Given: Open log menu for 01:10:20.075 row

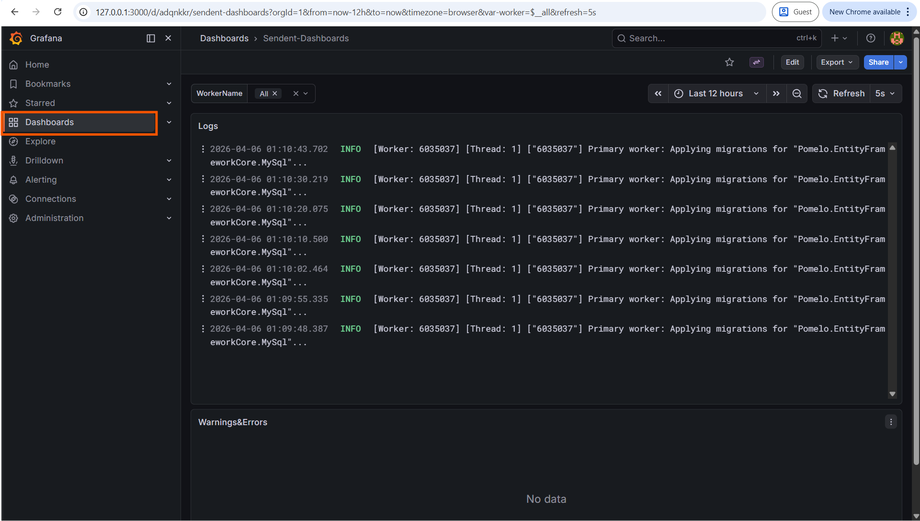Looking at the screenshot, I should (203, 209).
